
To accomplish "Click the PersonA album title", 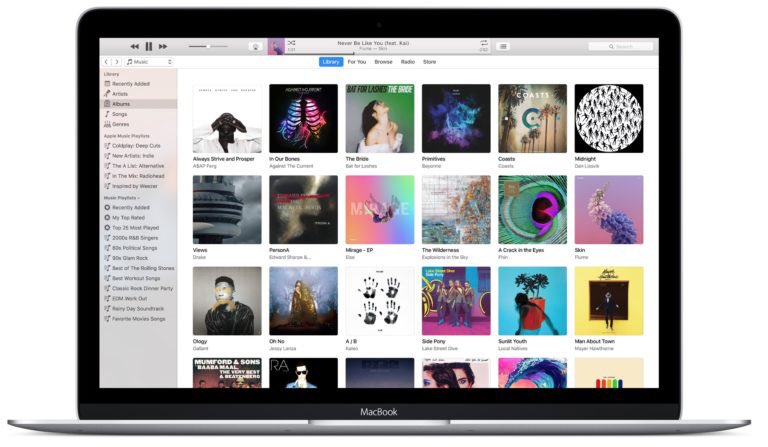I will coord(279,250).
